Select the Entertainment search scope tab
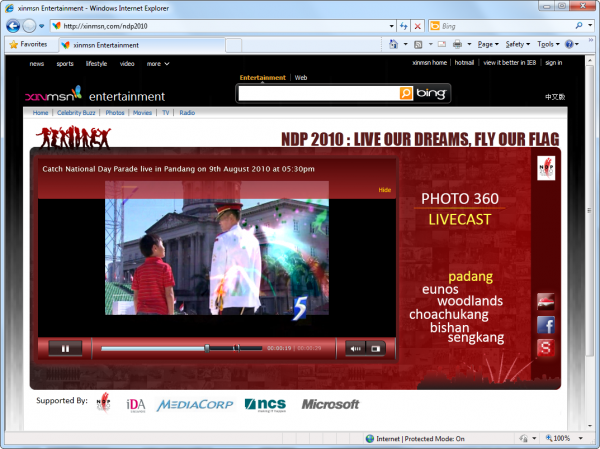600x449 pixels. [262, 77]
